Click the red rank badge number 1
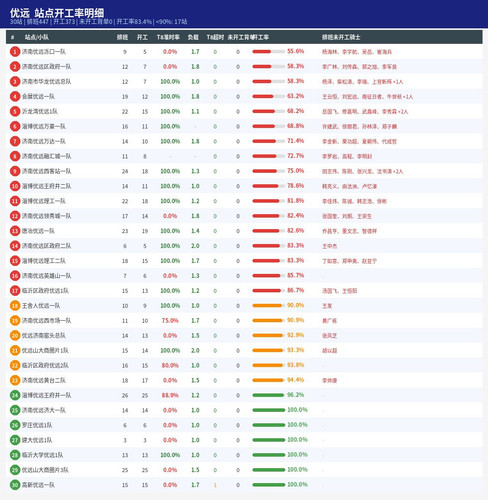Viewport: 488px width, 500px height. (x=15, y=52)
